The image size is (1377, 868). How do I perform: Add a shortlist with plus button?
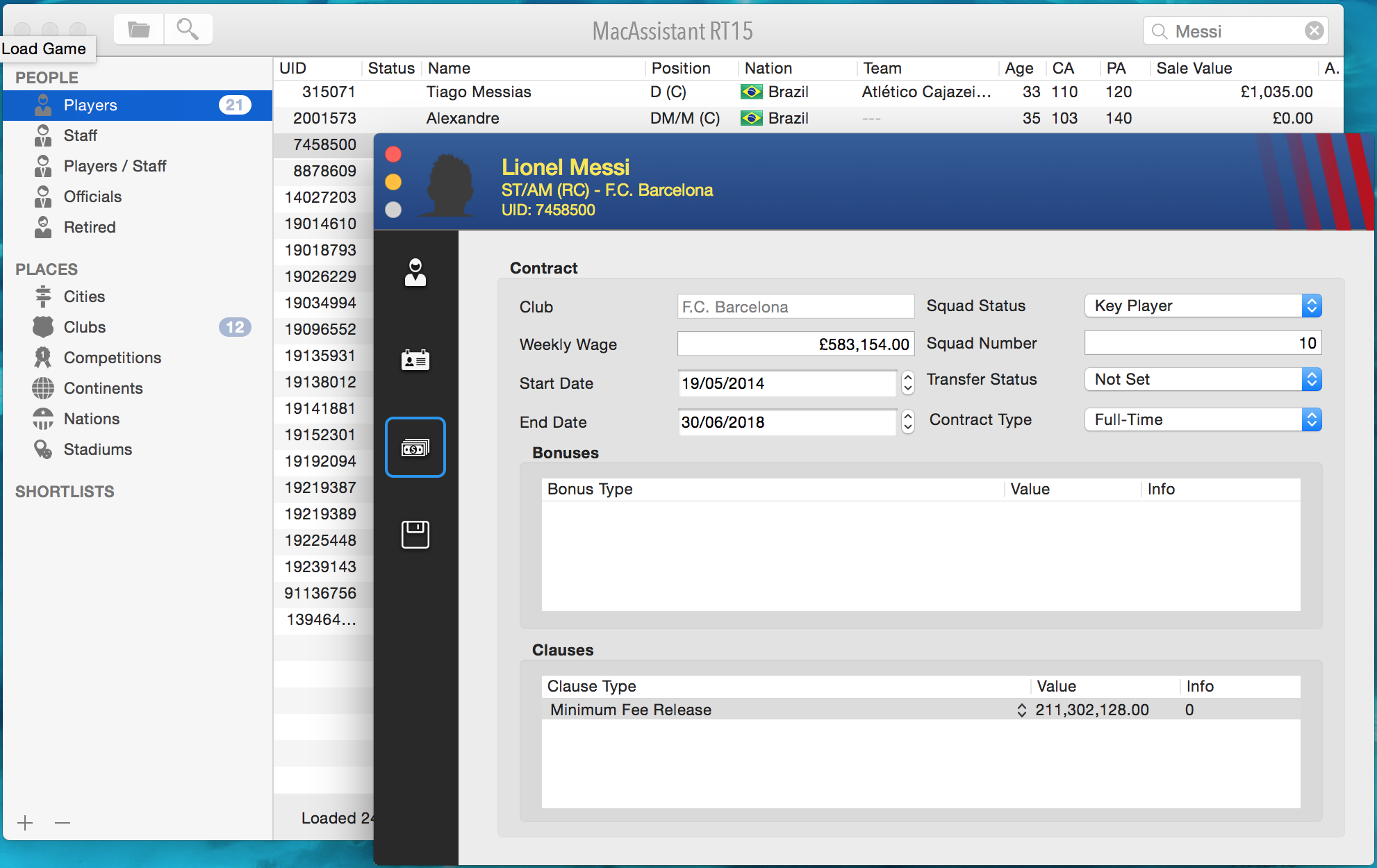[x=25, y=823]
